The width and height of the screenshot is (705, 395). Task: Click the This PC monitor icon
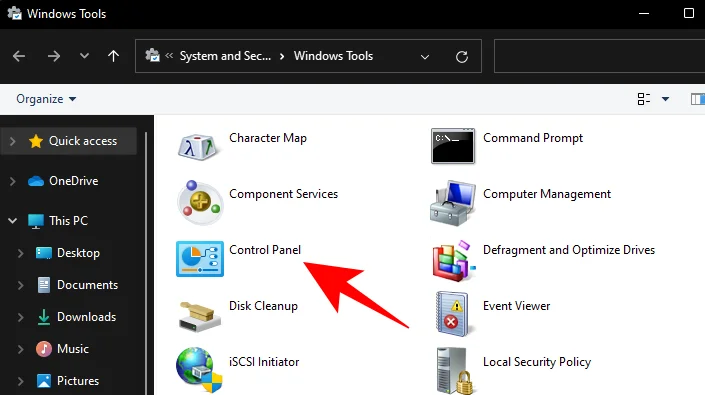(x=36, y=221)
